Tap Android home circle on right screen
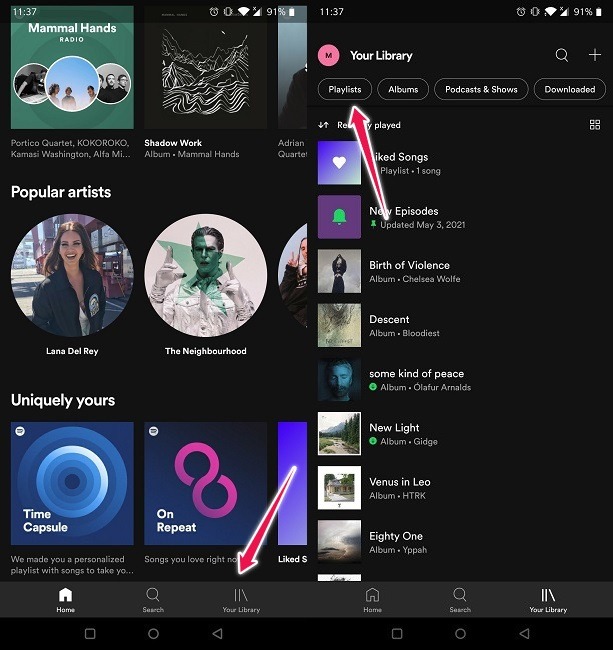613x650 pixels. point(460,633)
